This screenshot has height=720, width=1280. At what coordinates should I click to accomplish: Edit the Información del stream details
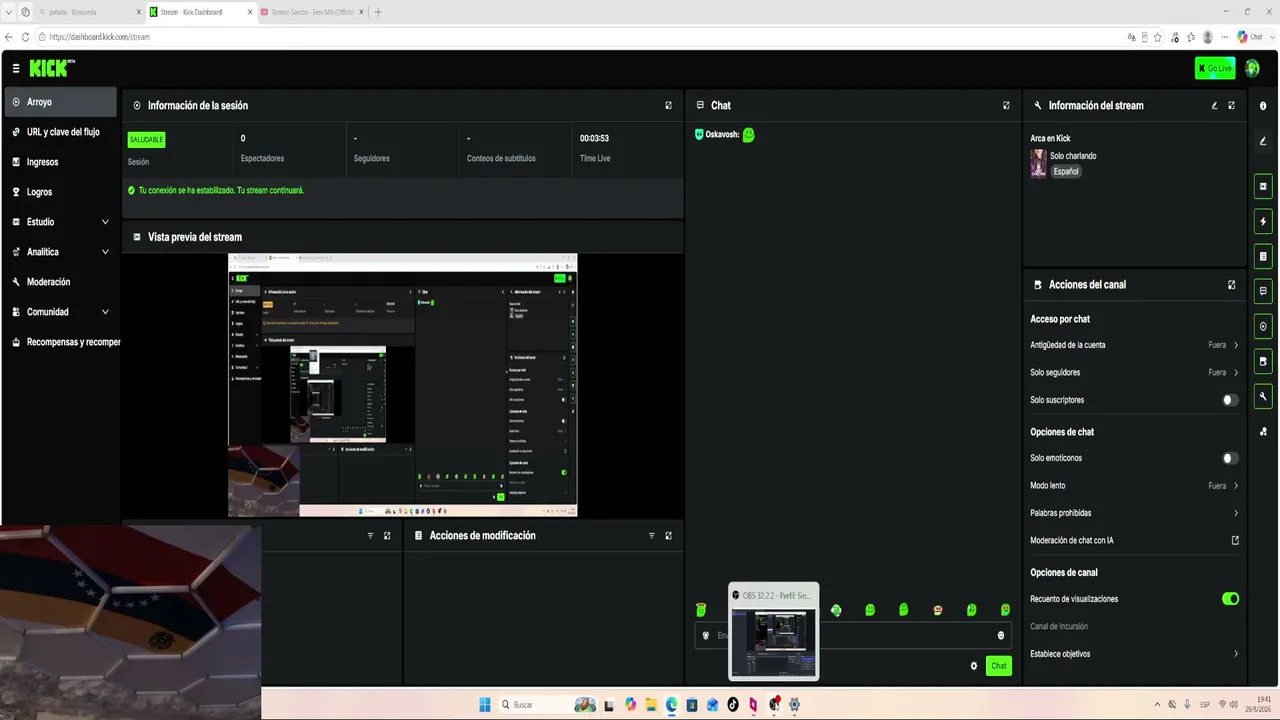1215,105
